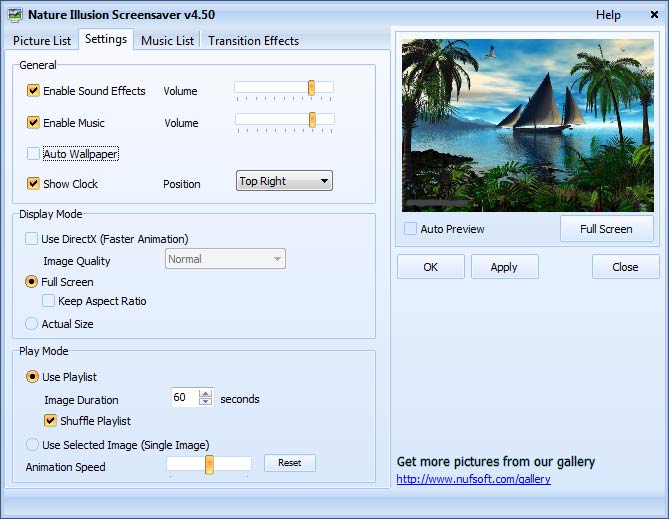The image size is (669, 519).
Task: Open the Transition Effects tab
Action: (x=253, y=41)
